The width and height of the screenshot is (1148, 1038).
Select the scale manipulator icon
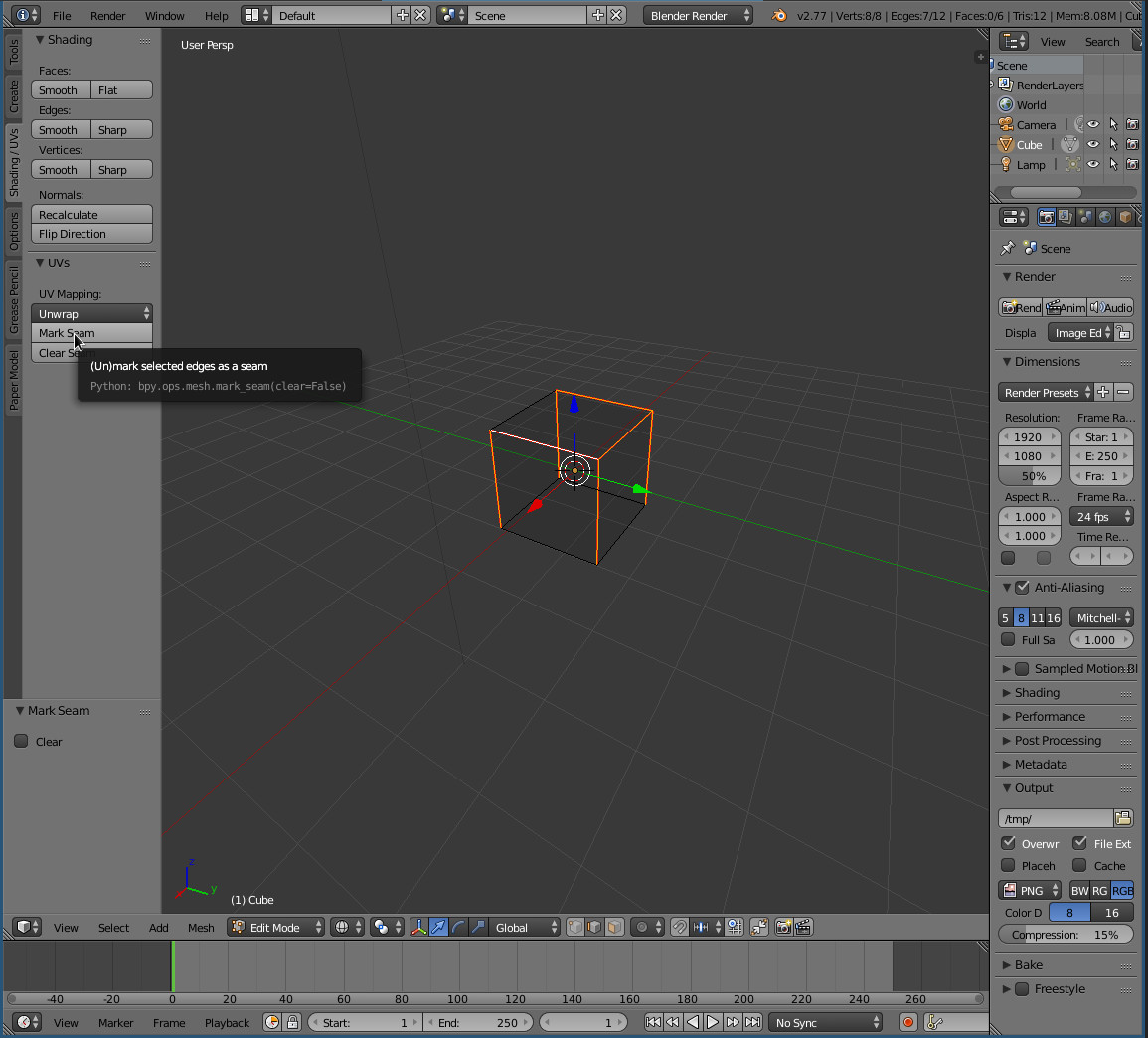click(478, 927)
